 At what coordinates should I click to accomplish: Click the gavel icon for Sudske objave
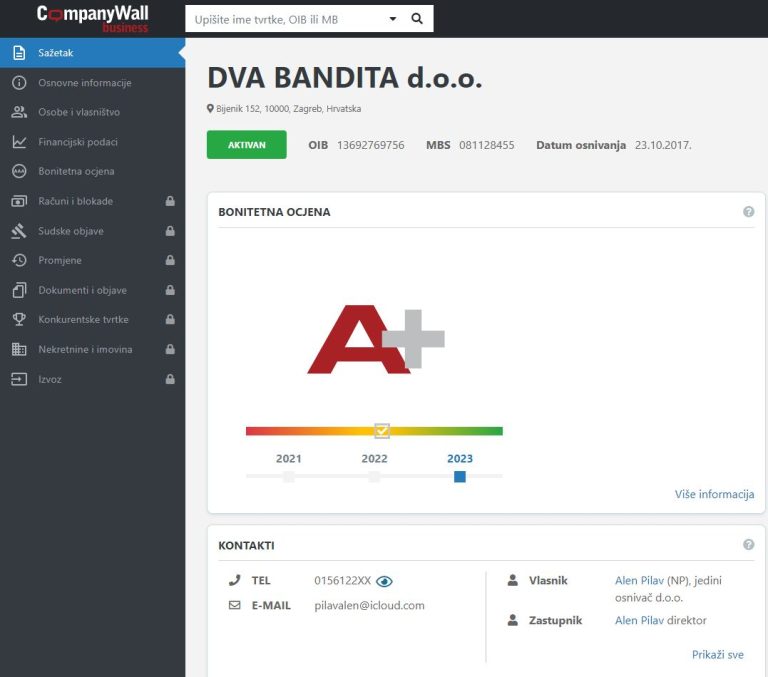pos(19,231)
